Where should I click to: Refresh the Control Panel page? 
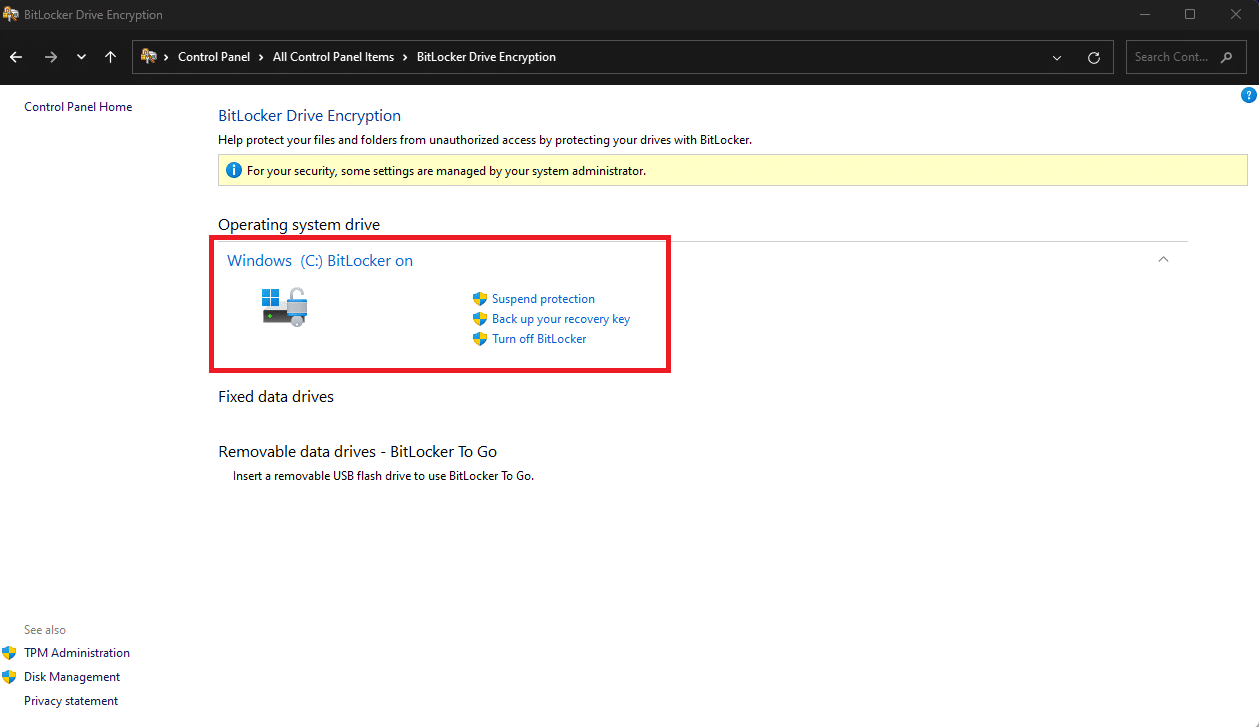(1094, 58)
